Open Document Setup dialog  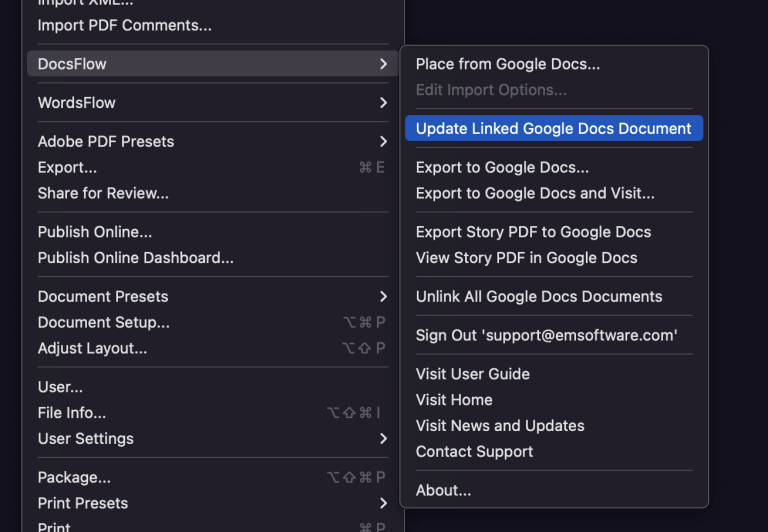tap(104, 323)
